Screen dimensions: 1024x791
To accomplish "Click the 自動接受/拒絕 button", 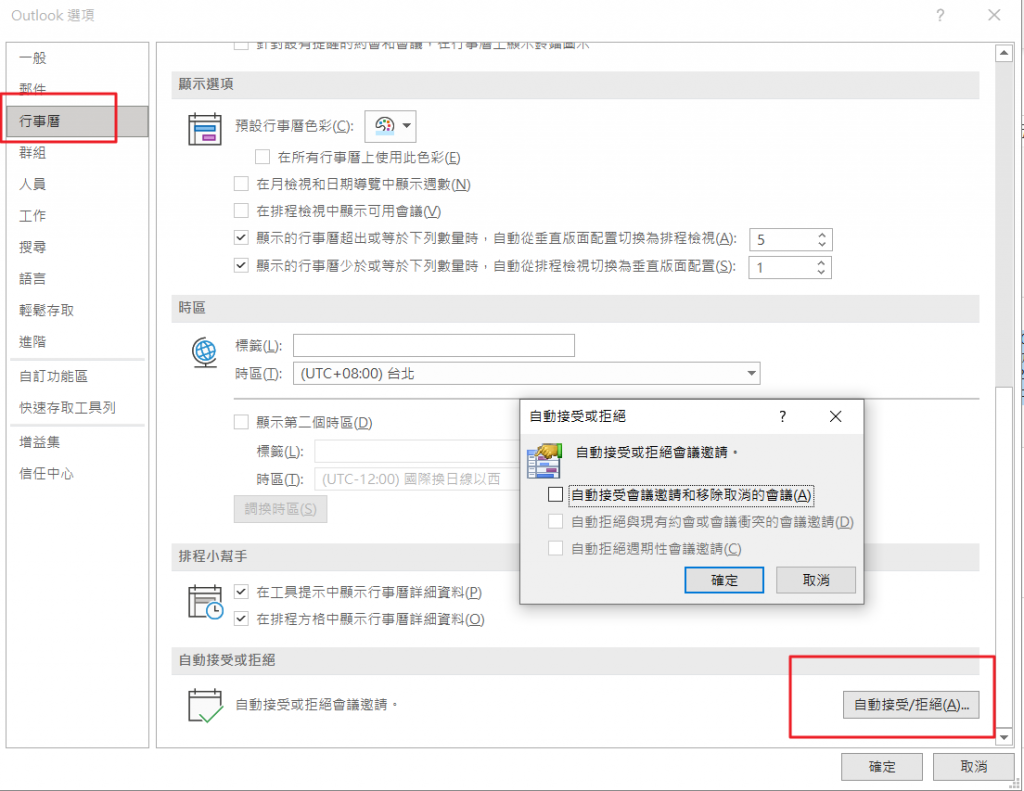I will pyautogui.click(x=911, y=705).
